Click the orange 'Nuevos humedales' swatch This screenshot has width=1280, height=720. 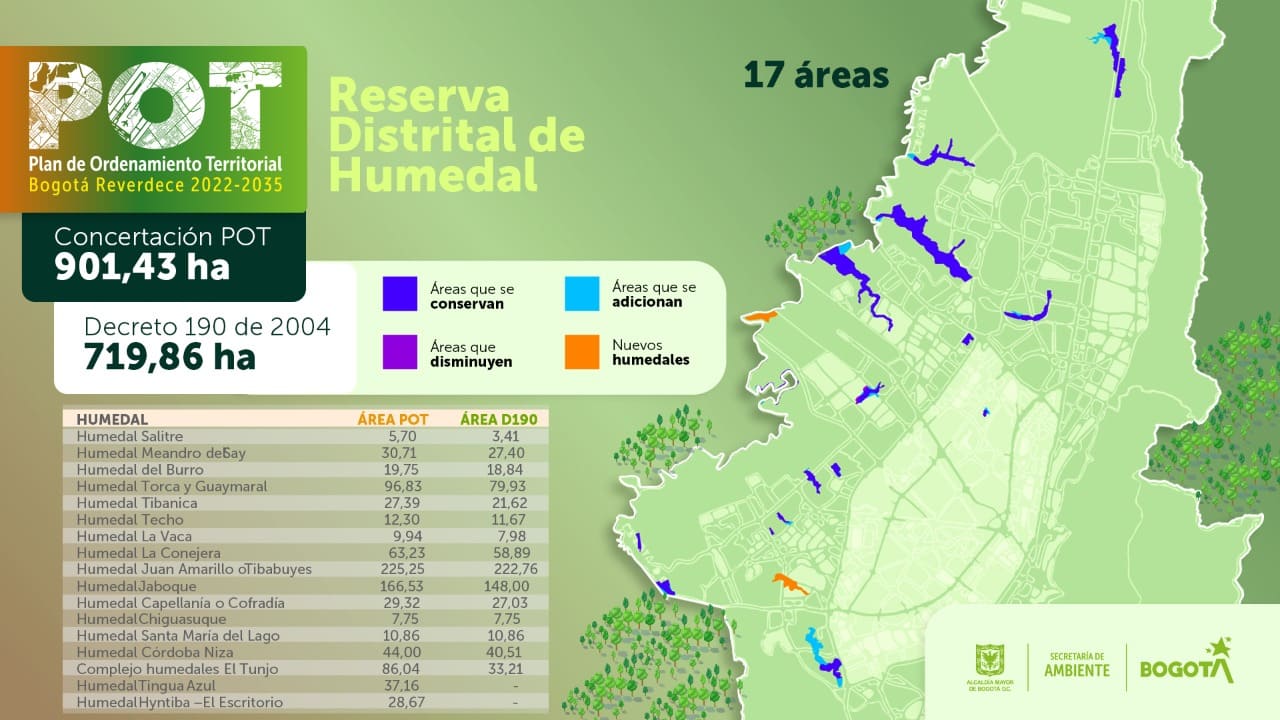point(581,352)
